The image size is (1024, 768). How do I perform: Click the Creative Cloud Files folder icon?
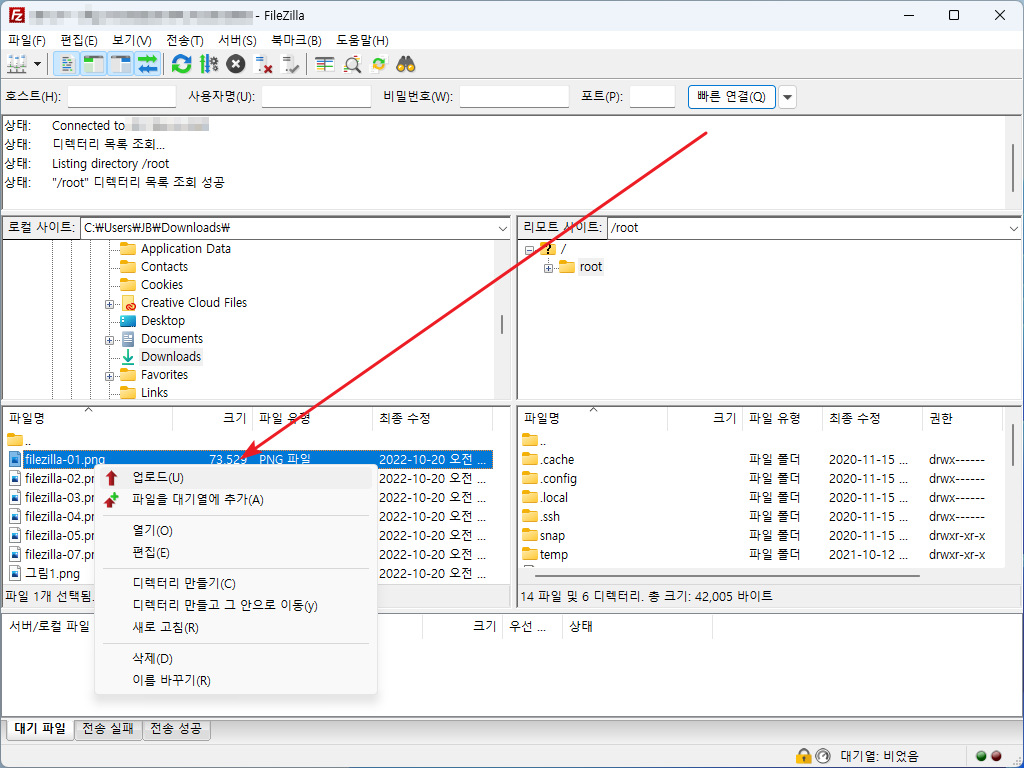pyautogui.click(x=129, y=303)
